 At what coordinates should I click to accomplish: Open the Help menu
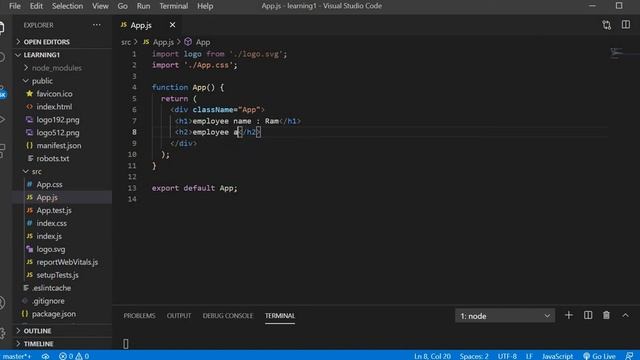coord(205,6)
